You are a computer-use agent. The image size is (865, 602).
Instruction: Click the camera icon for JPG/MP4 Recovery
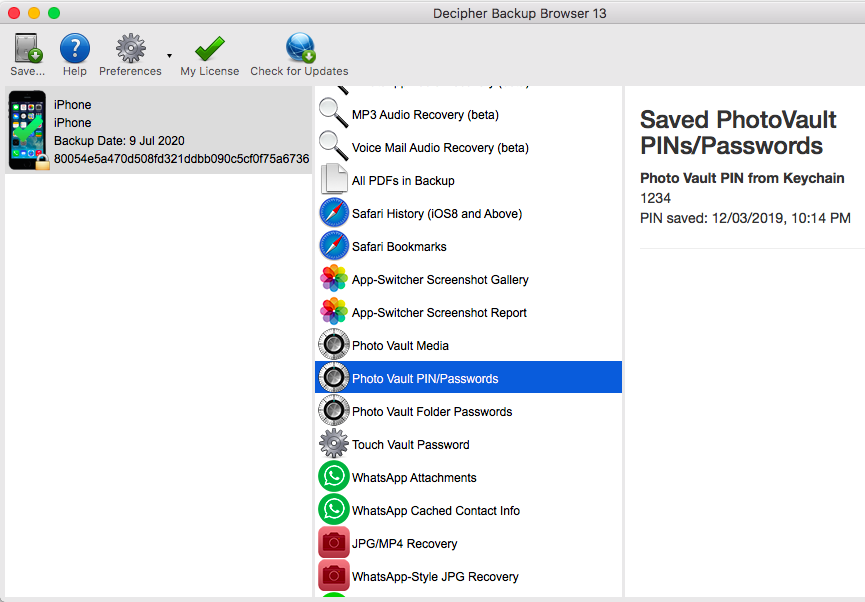click(x=334, y=542)
